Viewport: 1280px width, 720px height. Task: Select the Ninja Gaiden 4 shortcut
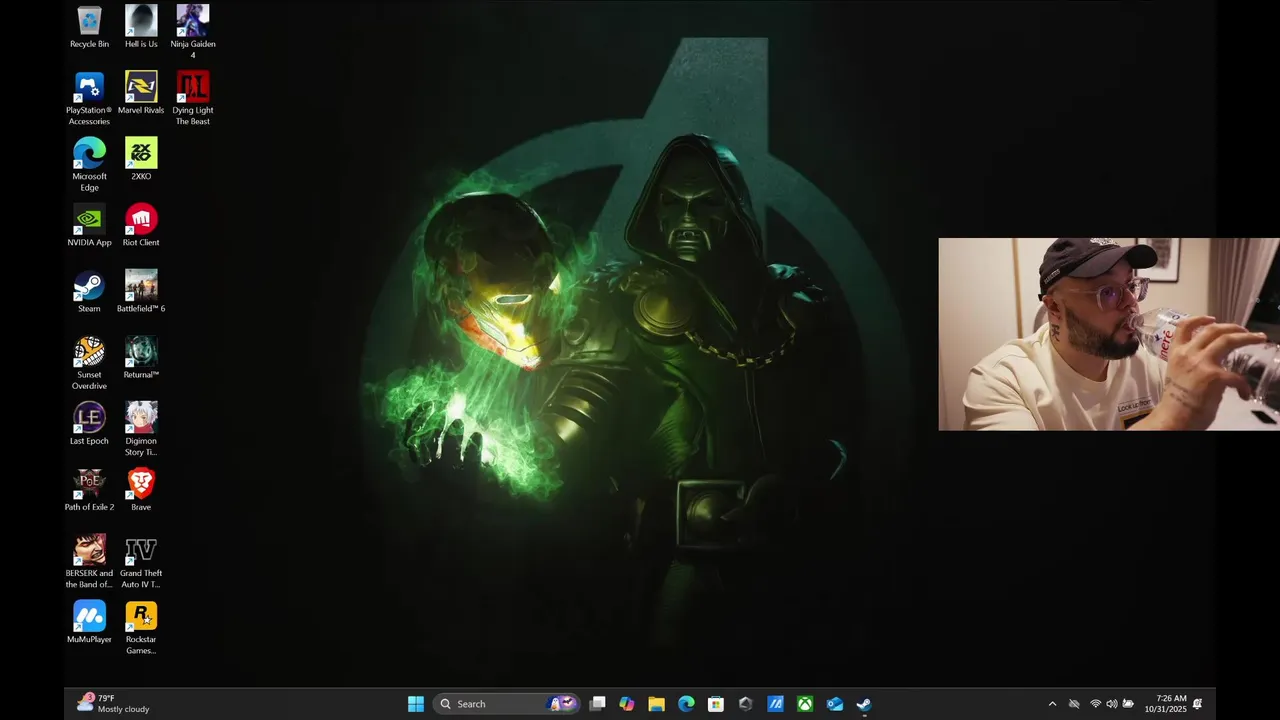193,32
